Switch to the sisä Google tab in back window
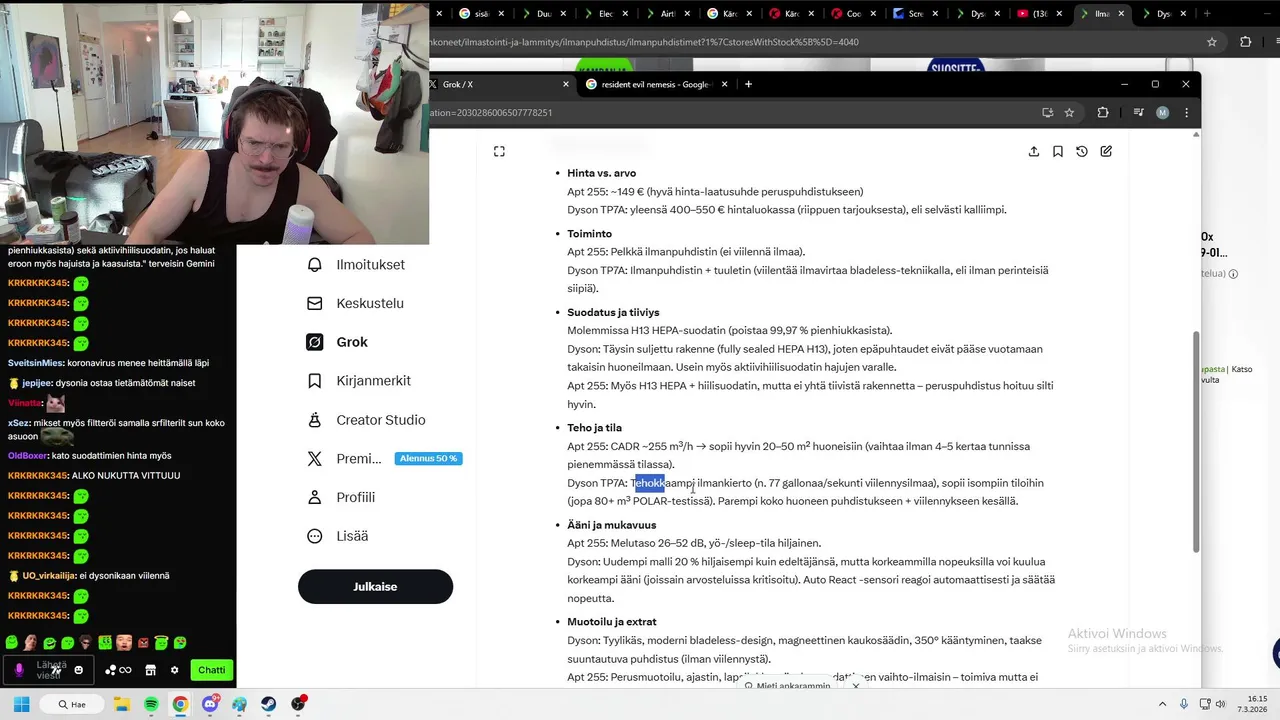This screenshot has height=720, width=1280. pyautogui.click(x=482, y=14)
